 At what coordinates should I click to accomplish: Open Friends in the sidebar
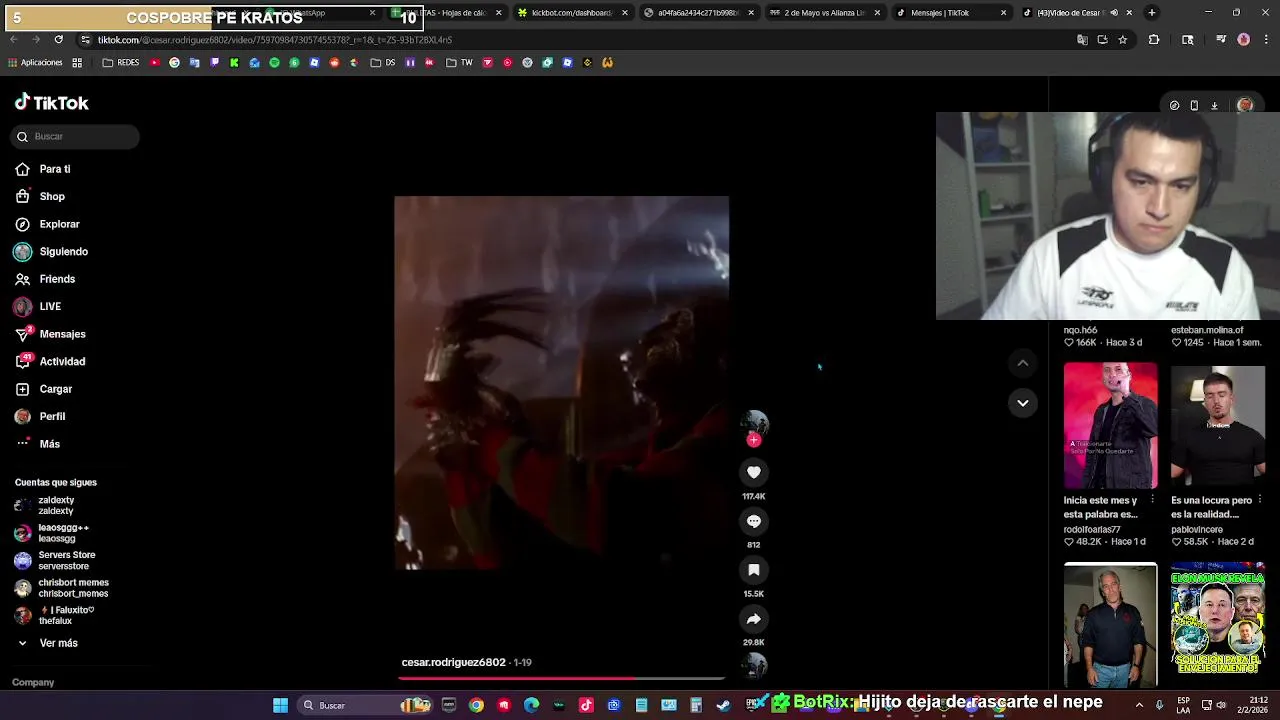pos(45,279)
